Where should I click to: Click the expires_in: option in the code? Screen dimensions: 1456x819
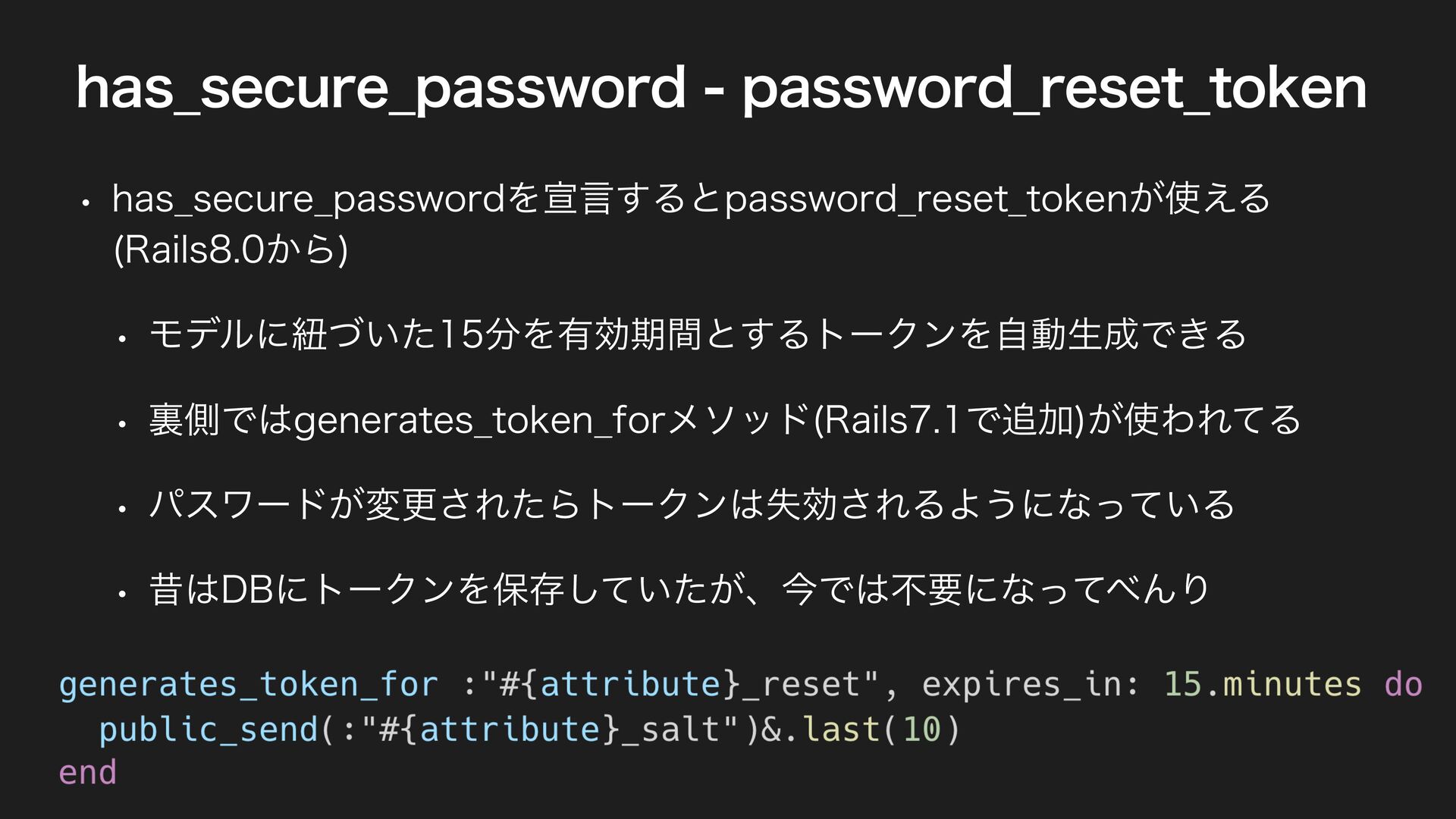point(1031,685)
